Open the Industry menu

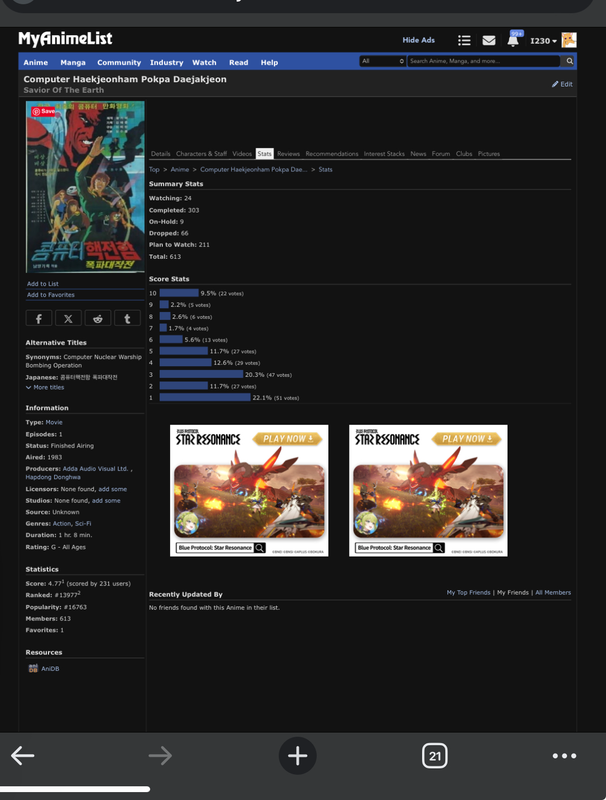point(166,62)
